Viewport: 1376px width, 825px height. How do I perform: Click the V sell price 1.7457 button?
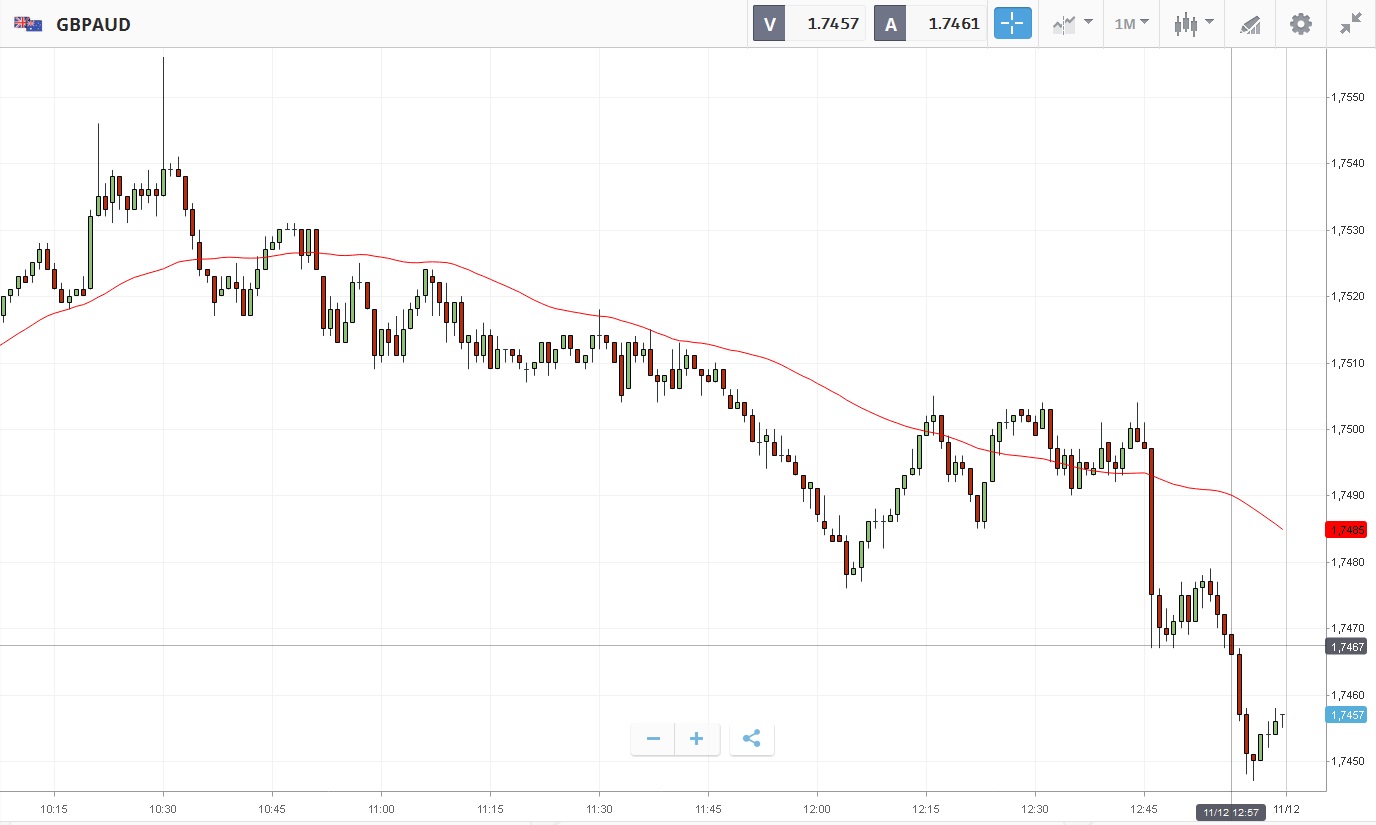808,24
